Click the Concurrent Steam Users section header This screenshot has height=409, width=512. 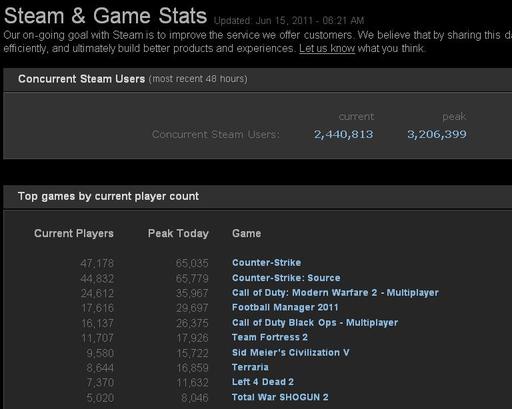point(82,79)
